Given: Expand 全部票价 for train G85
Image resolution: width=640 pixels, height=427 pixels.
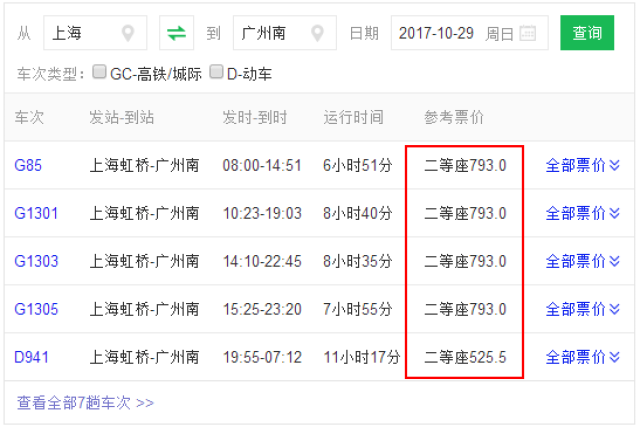Looking at the screenshot, I should [583, 165].
